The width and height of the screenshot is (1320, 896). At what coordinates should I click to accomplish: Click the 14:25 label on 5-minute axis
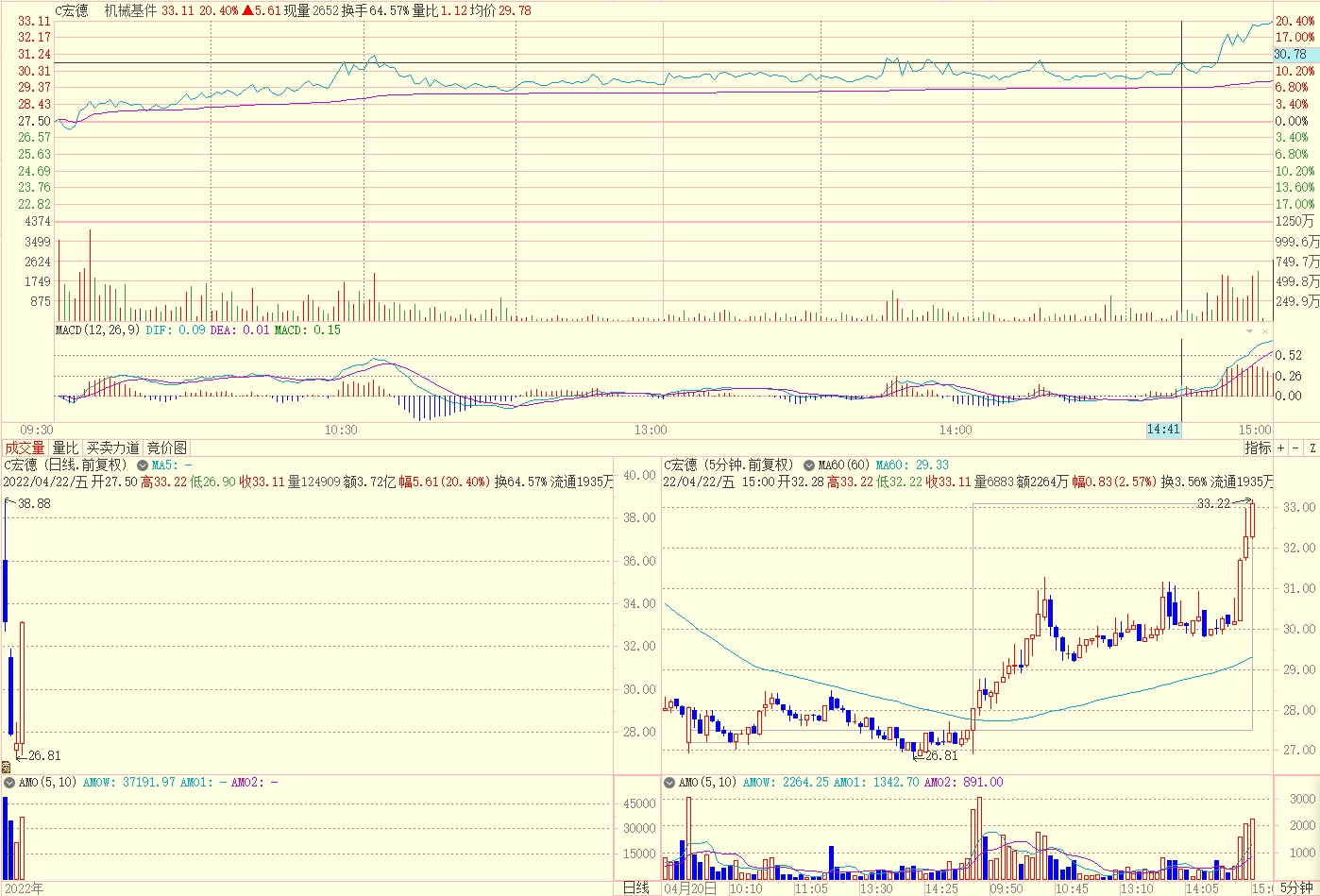940,888
